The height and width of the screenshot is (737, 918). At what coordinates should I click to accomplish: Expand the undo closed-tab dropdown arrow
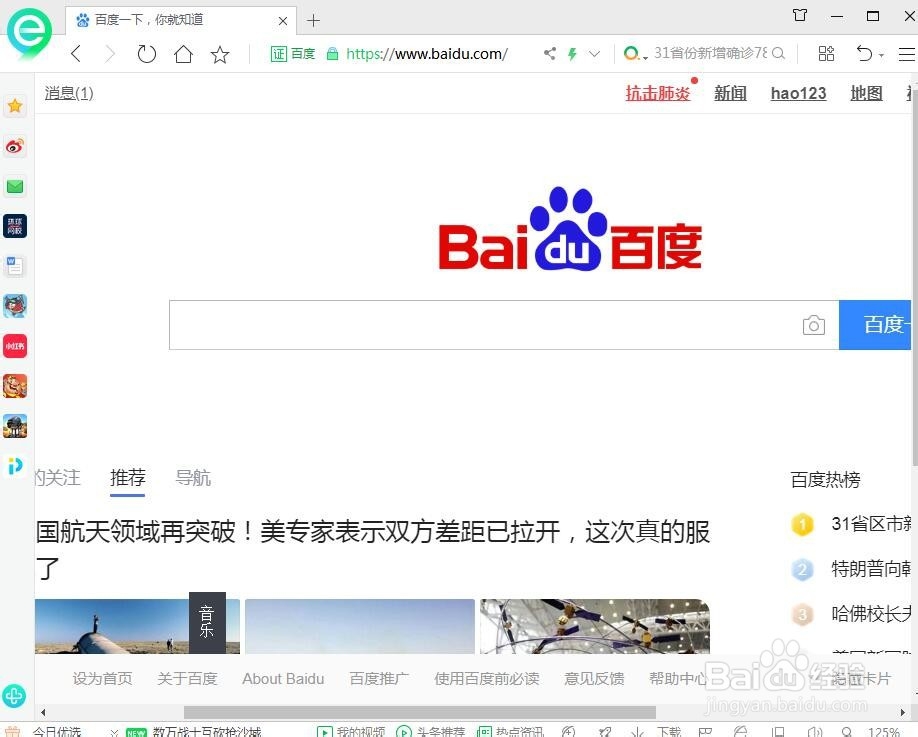click(881, 56)
